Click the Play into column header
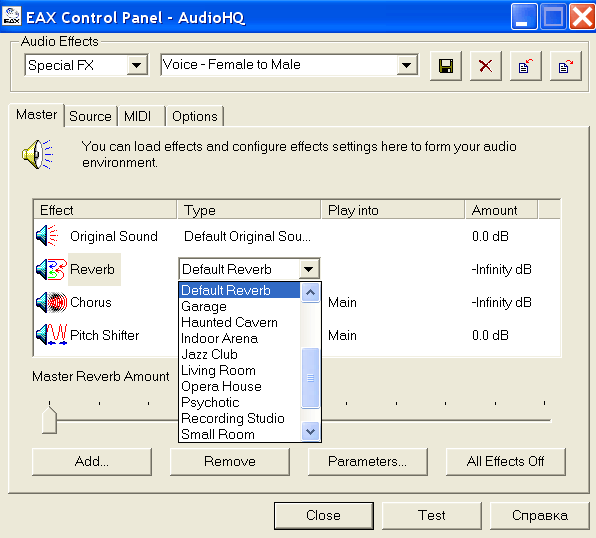The width and height of the screenshot is (596, 538). pos(393,210)
